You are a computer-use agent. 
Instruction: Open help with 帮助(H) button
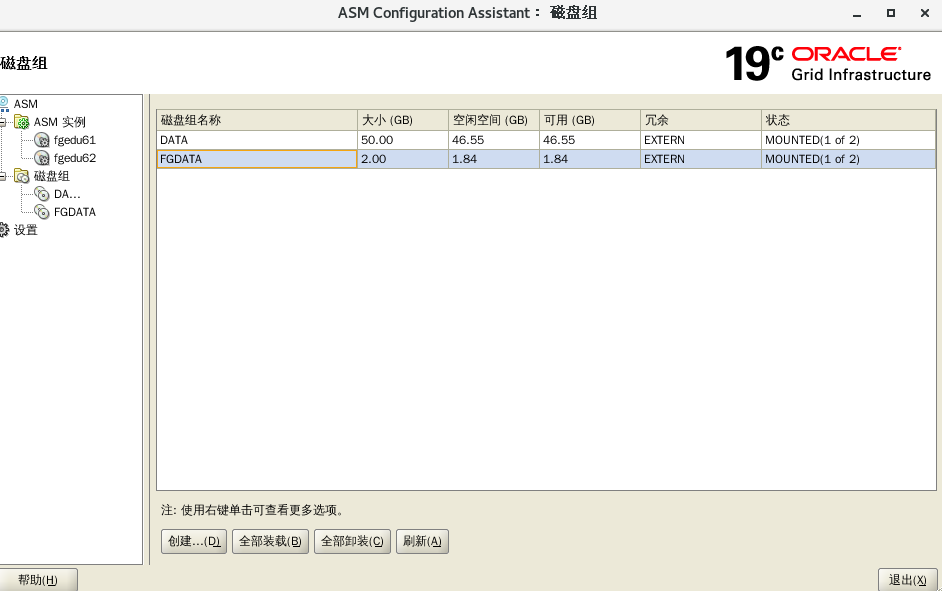38,580
